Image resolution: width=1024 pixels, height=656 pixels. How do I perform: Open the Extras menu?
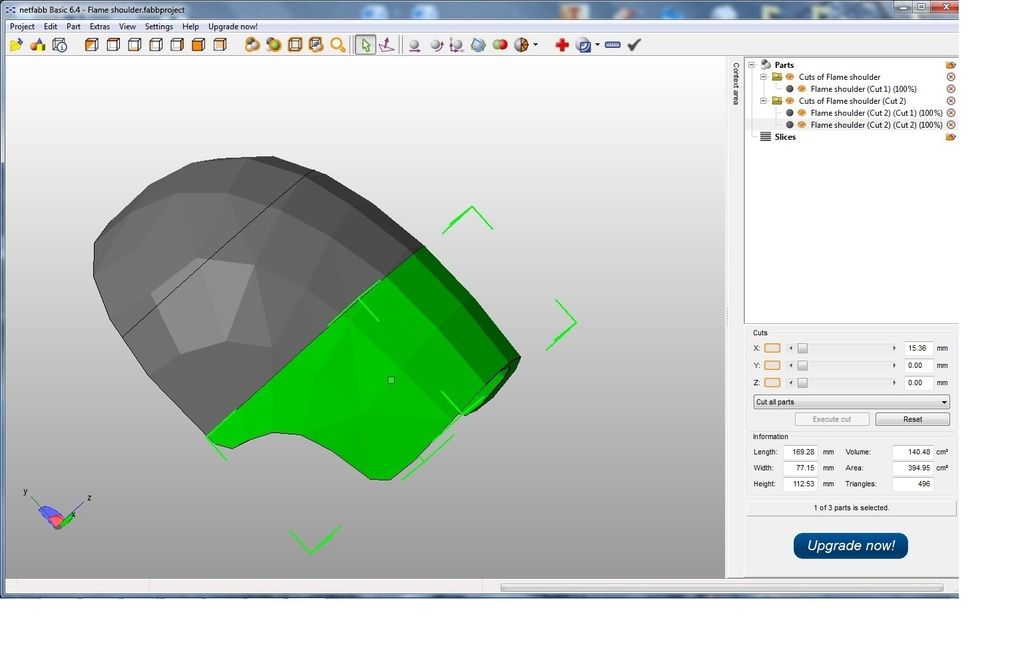[100, 26]
